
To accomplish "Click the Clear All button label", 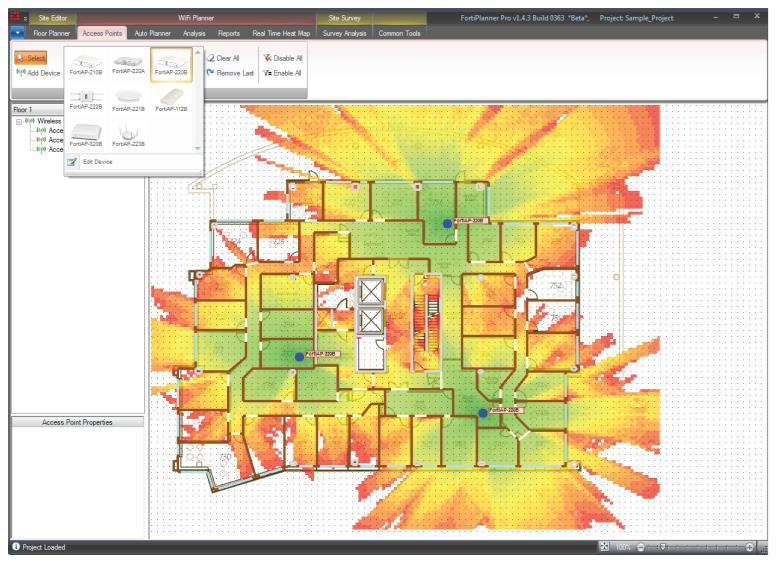I will 228,58.
